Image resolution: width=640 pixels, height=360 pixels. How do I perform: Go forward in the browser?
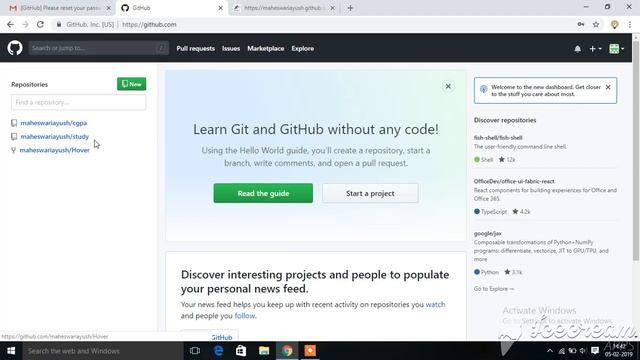point(25,24)
